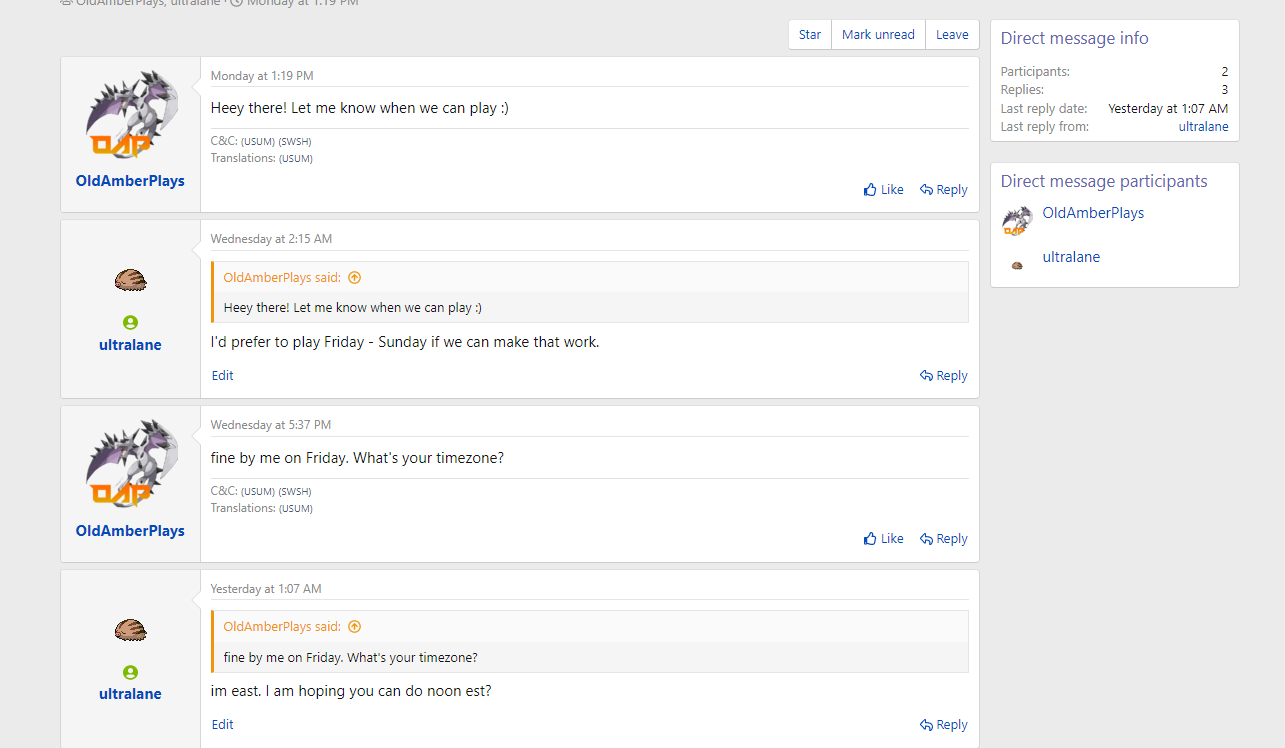Image resolution: width=1285 pixels, height=748 pixels.
Task: Mark the conversation as unread
Action: (878, 35)
